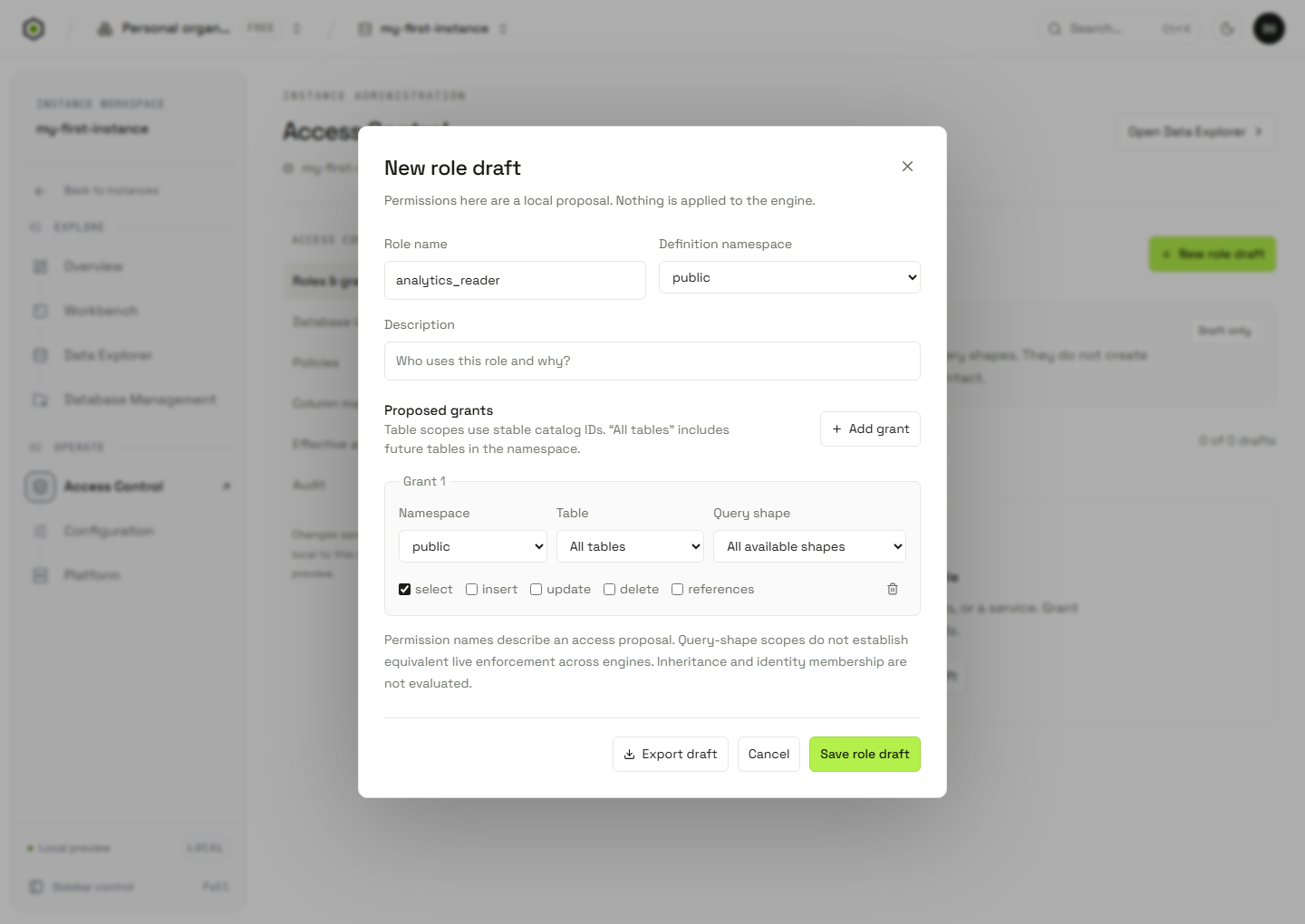Open the user avatar menu

click(x=1269, y=29)
